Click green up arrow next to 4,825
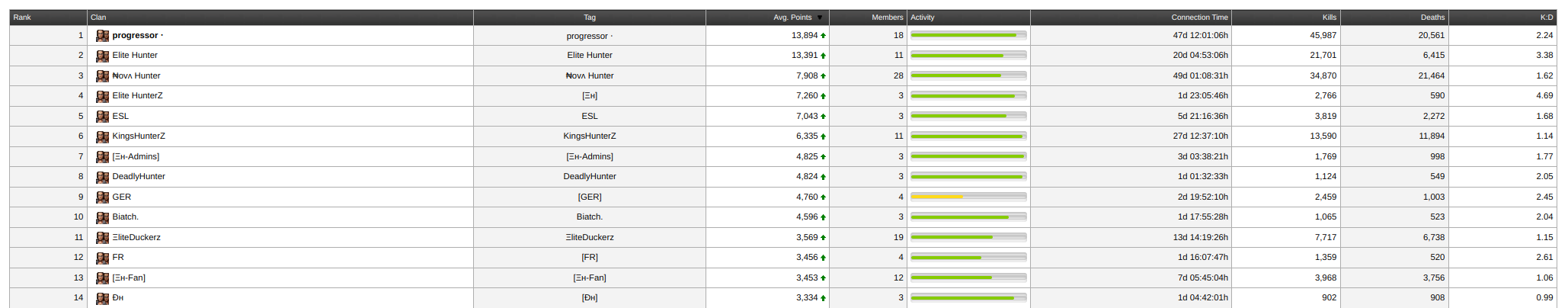 (823, 157)
